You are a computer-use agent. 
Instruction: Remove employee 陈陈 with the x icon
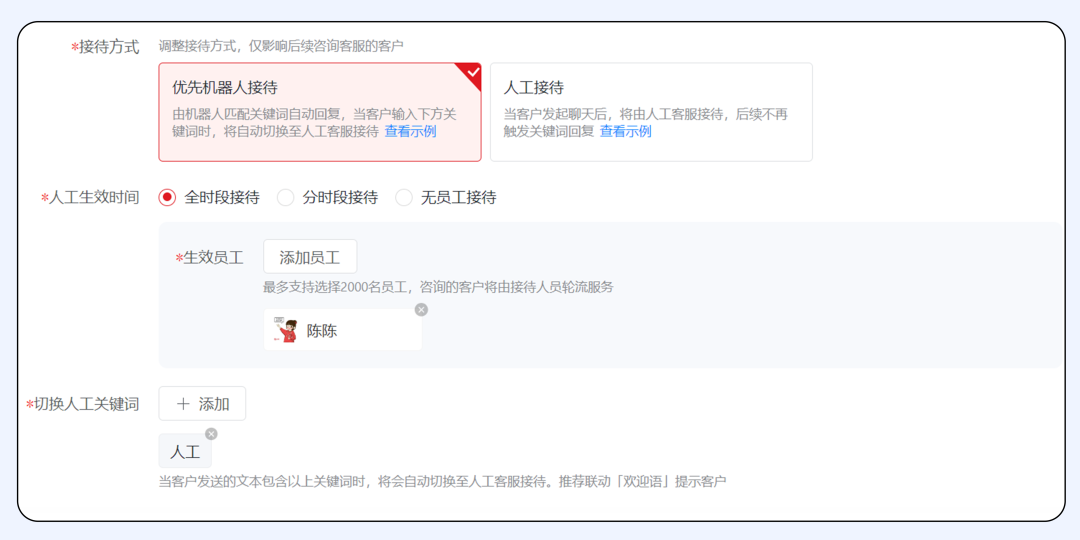coord(421,310)
